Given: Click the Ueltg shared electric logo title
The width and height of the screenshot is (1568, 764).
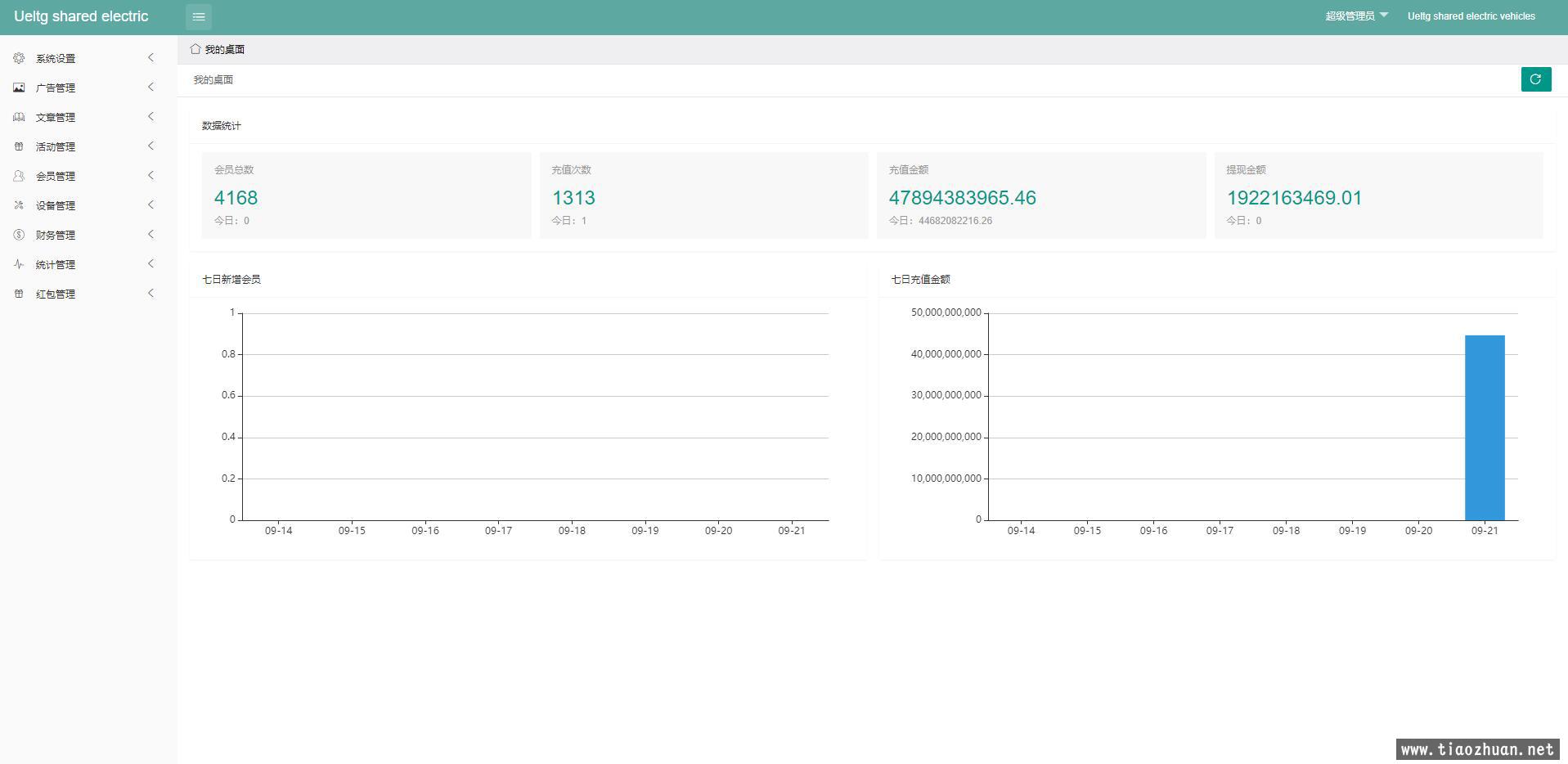Looking at the screenshot, I should pos(81,16).
